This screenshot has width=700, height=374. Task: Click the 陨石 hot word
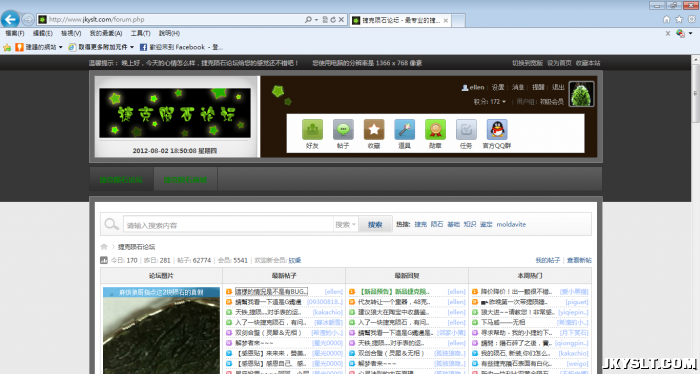point(437,224)
